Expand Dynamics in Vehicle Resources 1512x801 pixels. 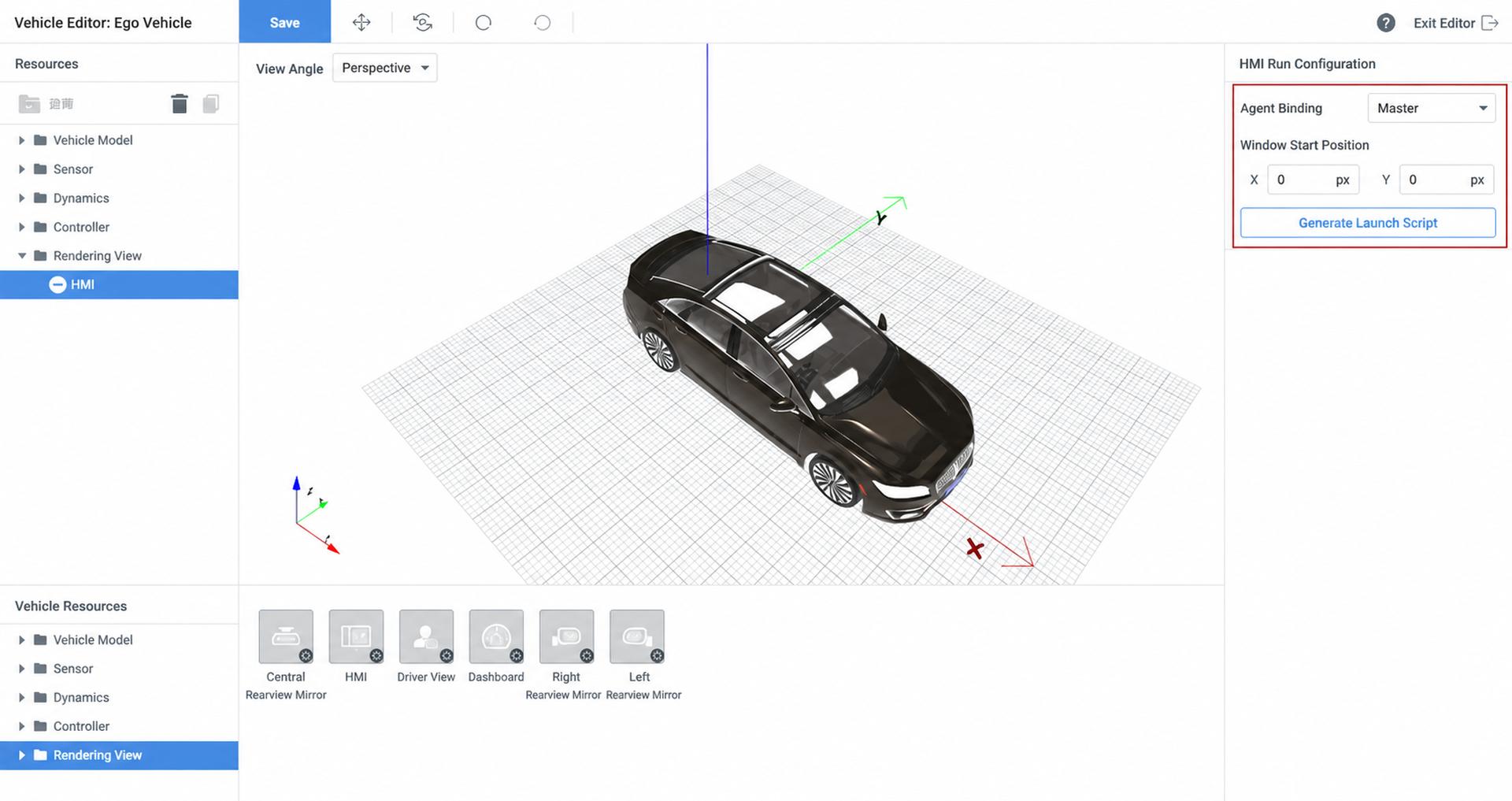22,698
